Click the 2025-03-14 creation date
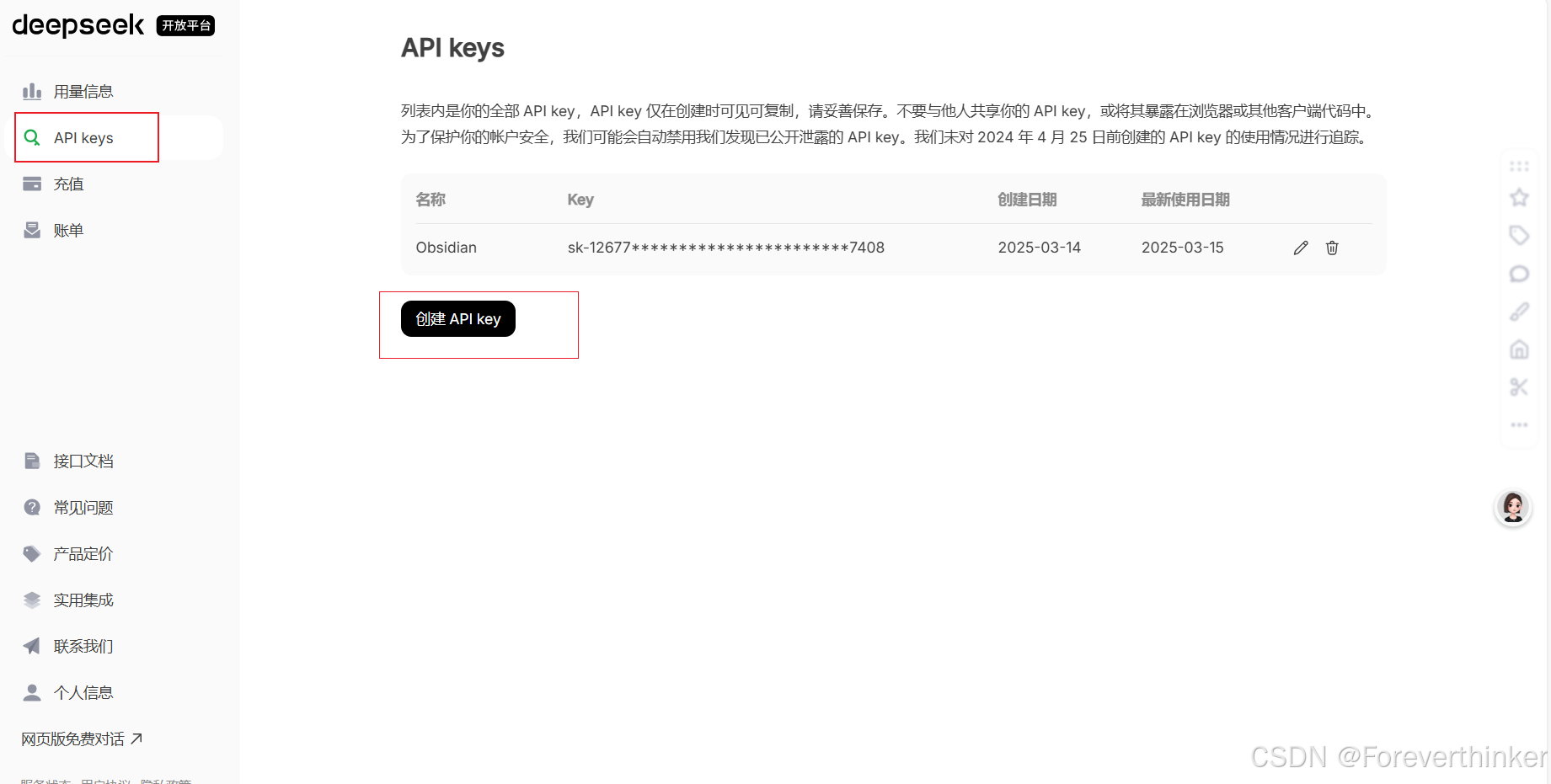The image size is (1551, 784). click(1040, 248)
